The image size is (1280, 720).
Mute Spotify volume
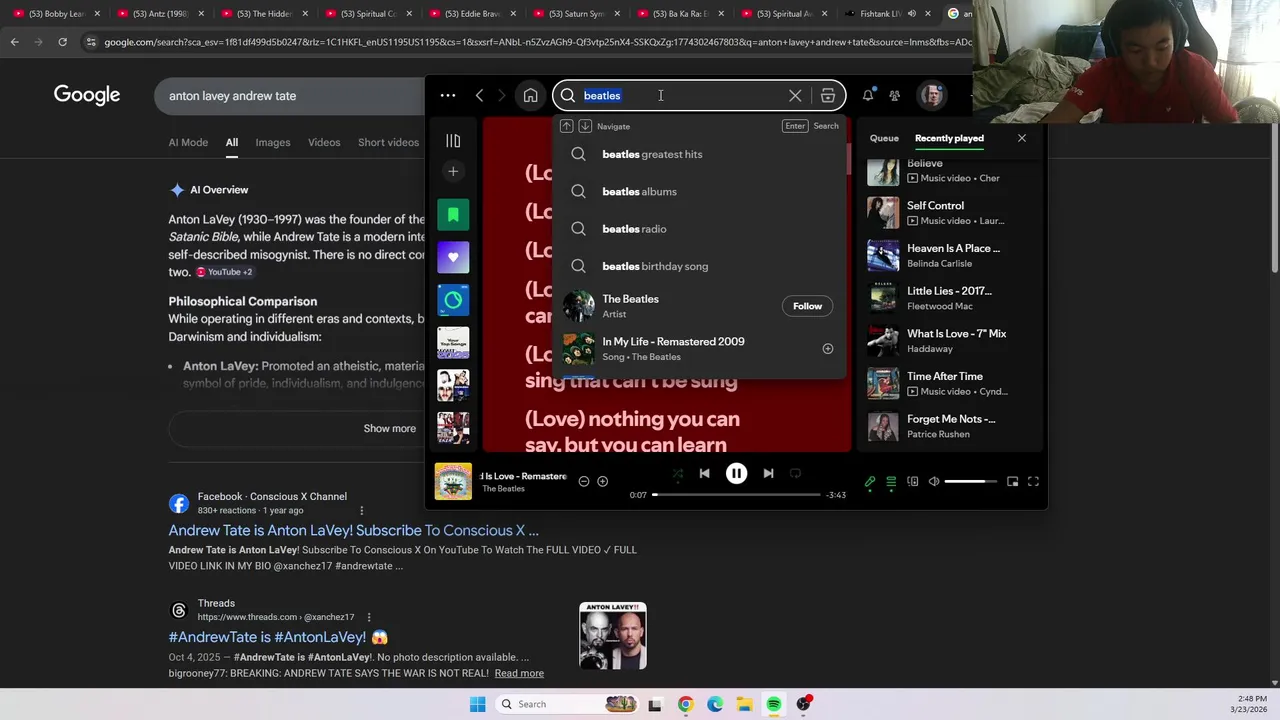pyautogui.click(x=934, y=482)
